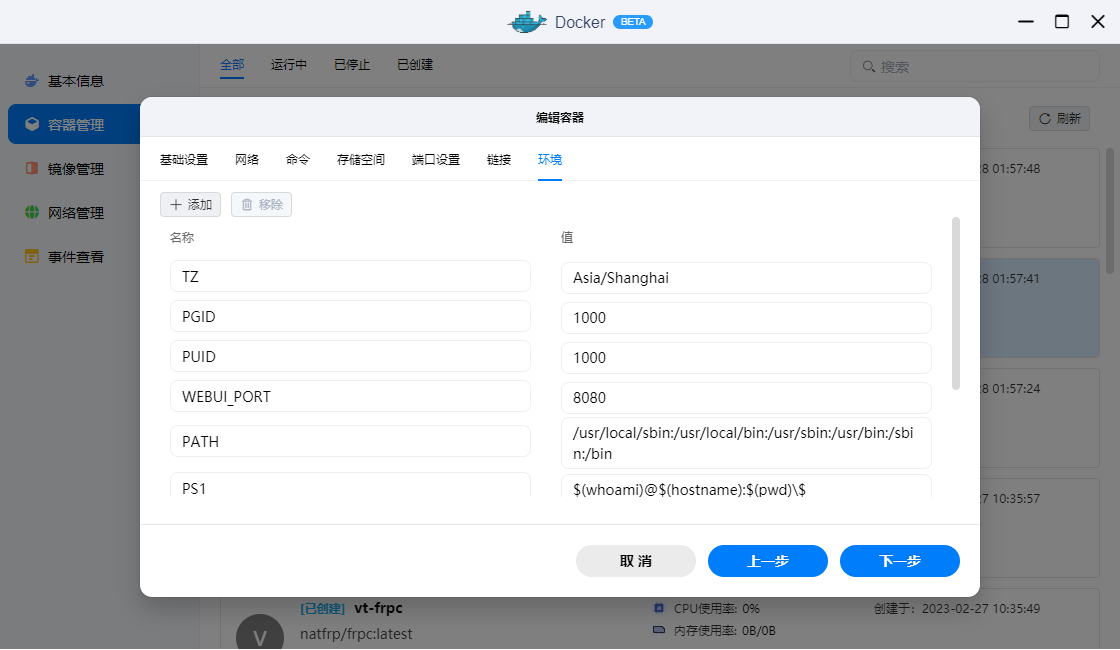Image resolution: width=1120 pixels, height=650 pixels.
Task: Click the PS1 name field
Action: [x=350, y=486]
